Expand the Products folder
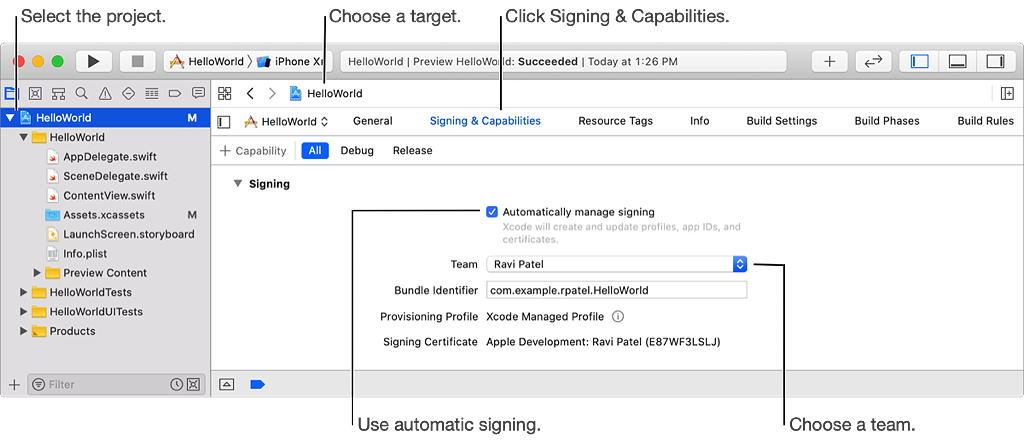The height and width of the screenshot is (440, 1024). [24, 331]
